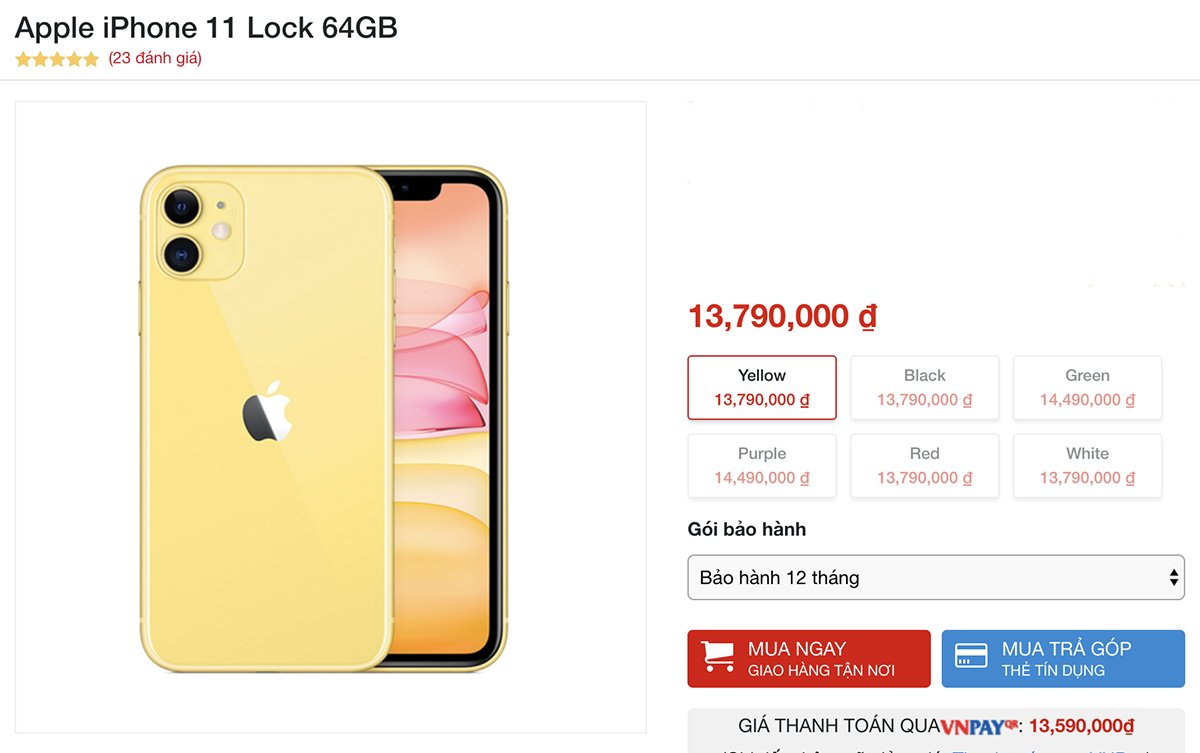Click the Apple iPhone 11 Lock 64GB title
The width and height of the screenshot is (1200, 753).
(207, 27)
